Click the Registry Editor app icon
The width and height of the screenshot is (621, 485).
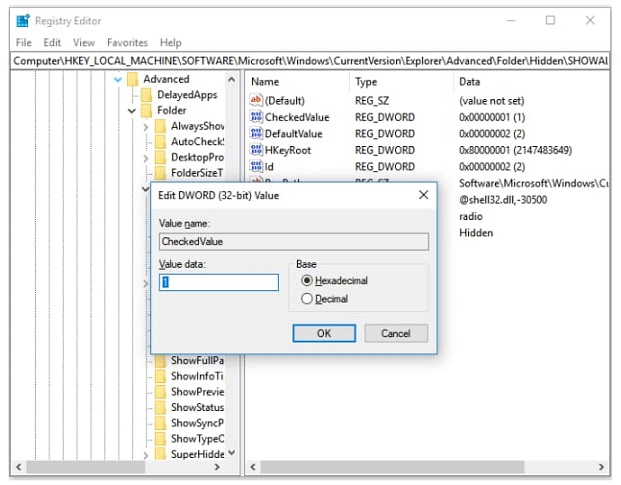click(x=23, y=21)
